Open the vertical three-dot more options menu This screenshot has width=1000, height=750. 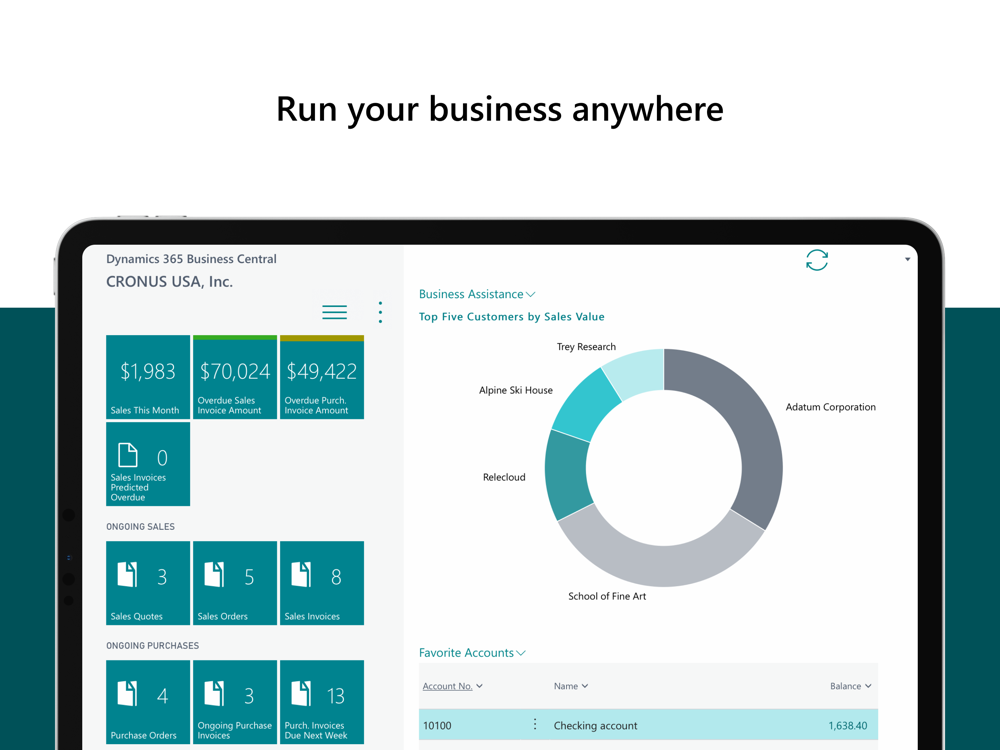tap(380, 312)
